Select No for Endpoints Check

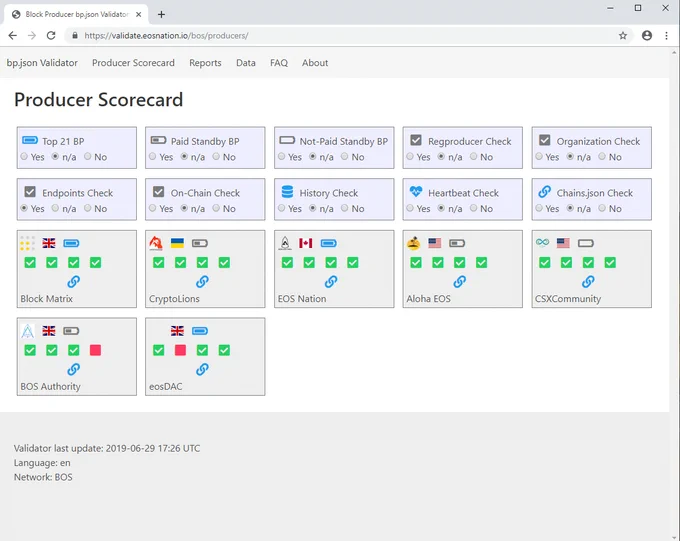point(88,208)
